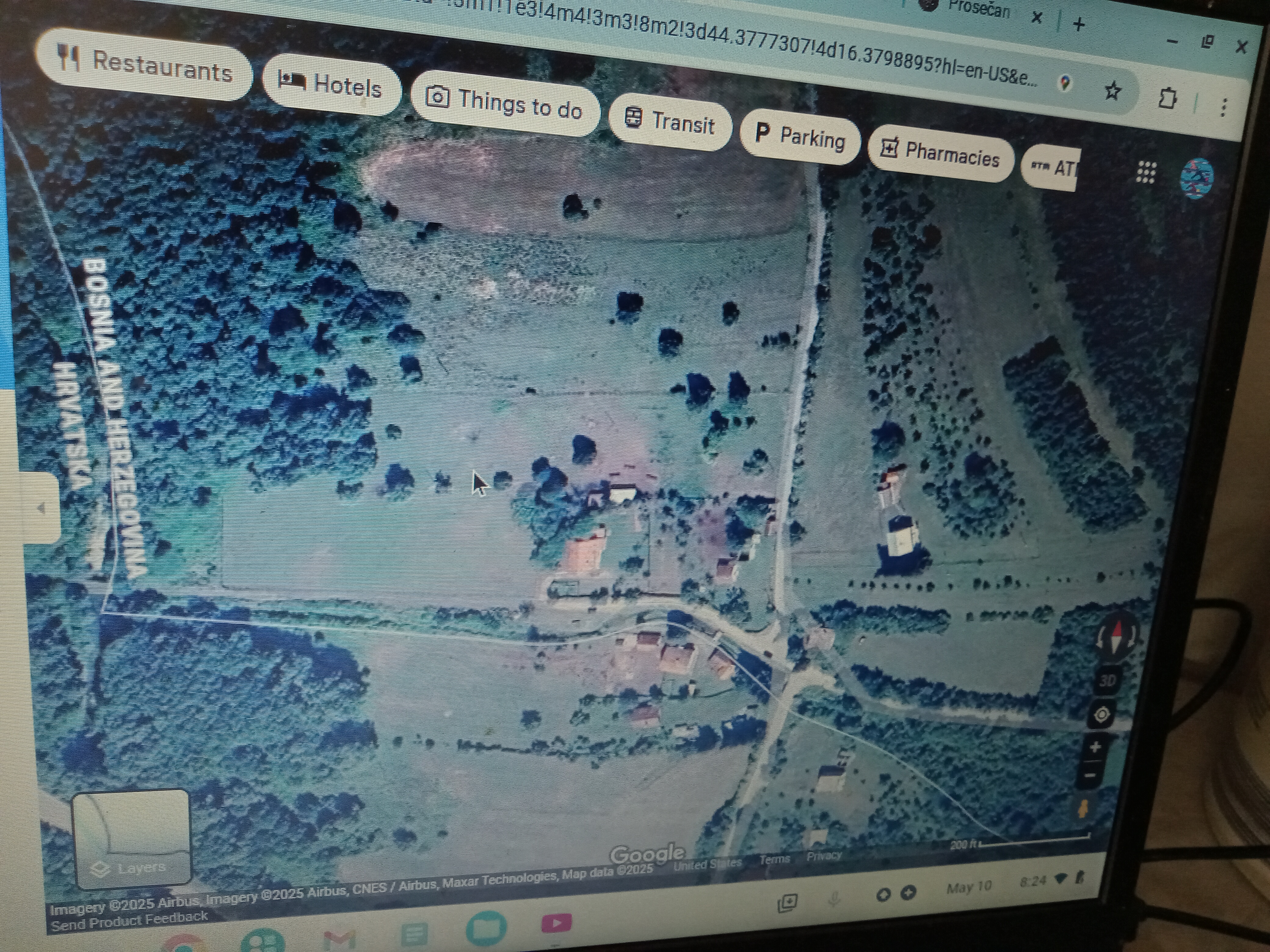The height and width of the screenshot is (952, 1270).
Task: Click the Transit category chip
Action: point(669,122)
